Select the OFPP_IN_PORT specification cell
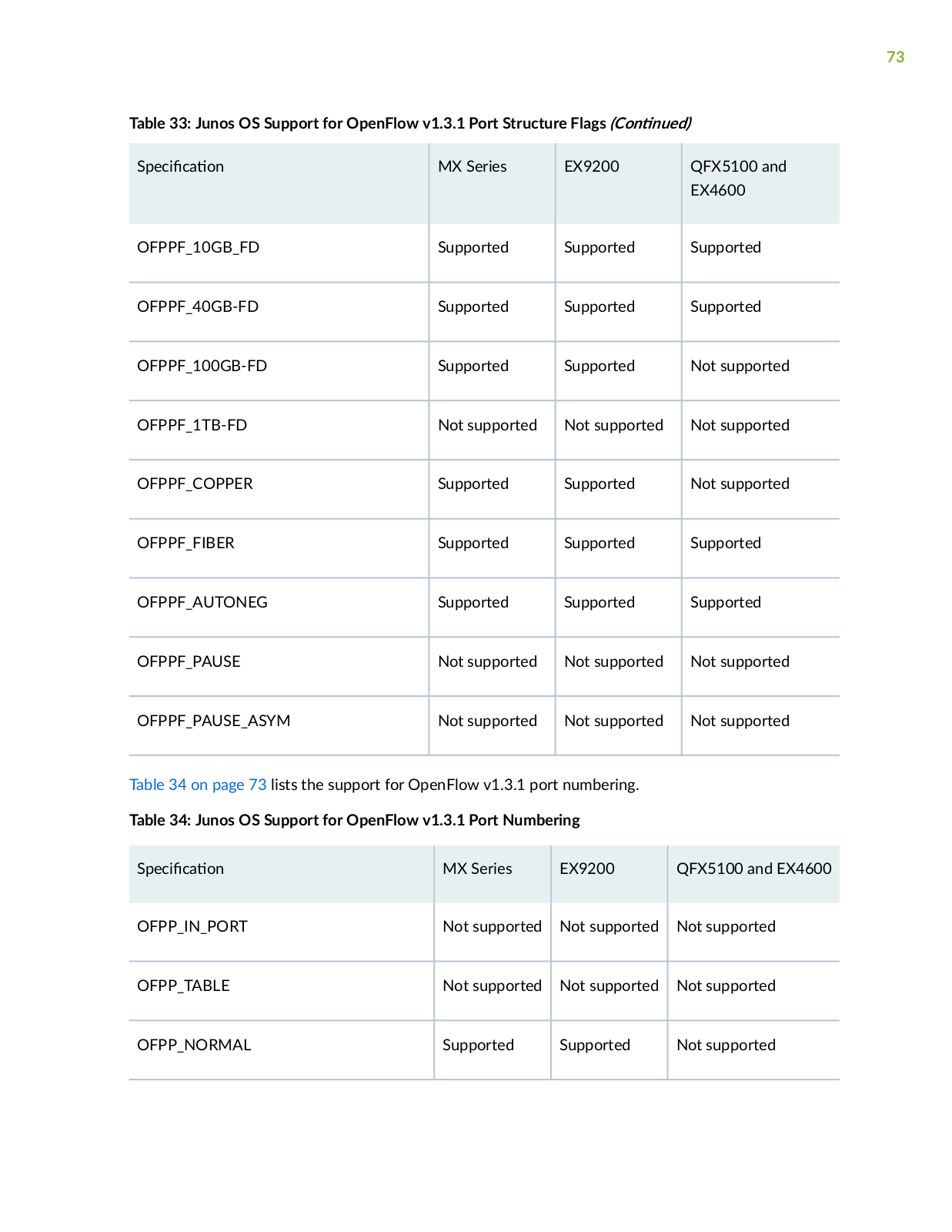 pyautogui.click(x=192, y=926)
